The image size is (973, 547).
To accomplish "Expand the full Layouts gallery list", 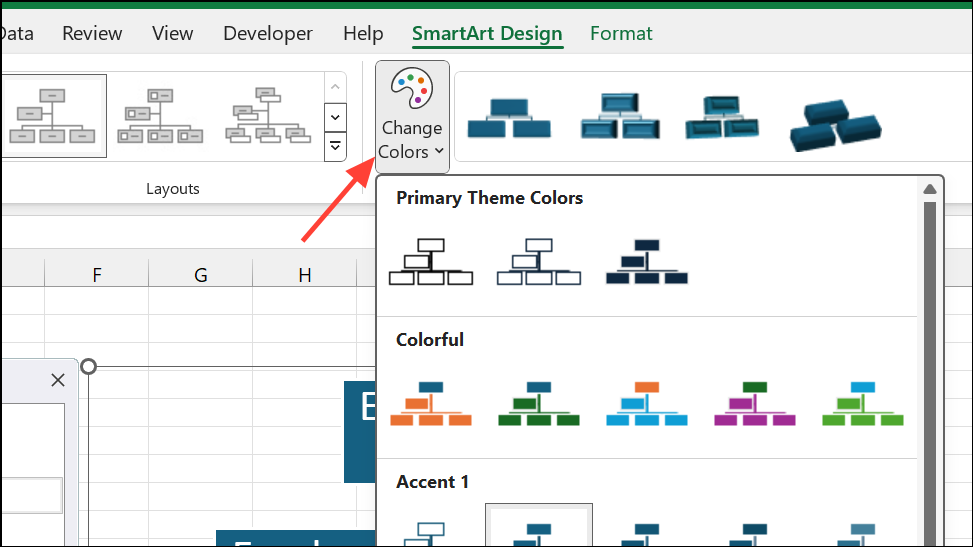I will [335, 149].
